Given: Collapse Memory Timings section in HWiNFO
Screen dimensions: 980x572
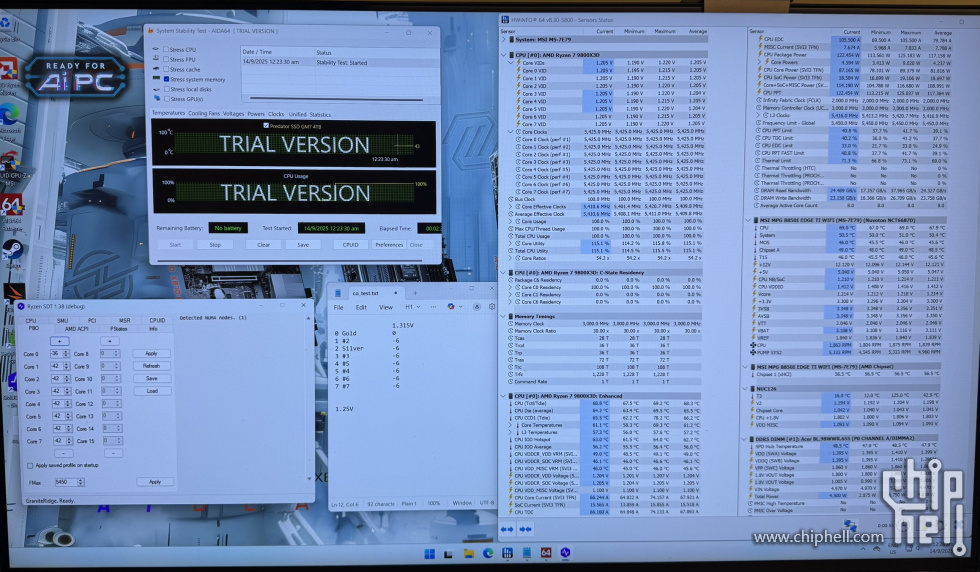Looking at the screenshot, I should click(504, 316).
